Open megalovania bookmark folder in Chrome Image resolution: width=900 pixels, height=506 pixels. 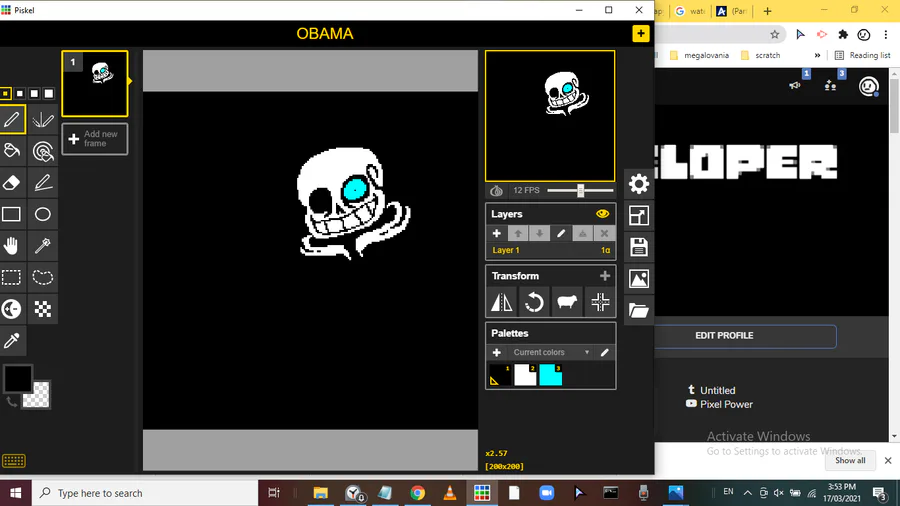pyautogui.click(x=699, y=55)
